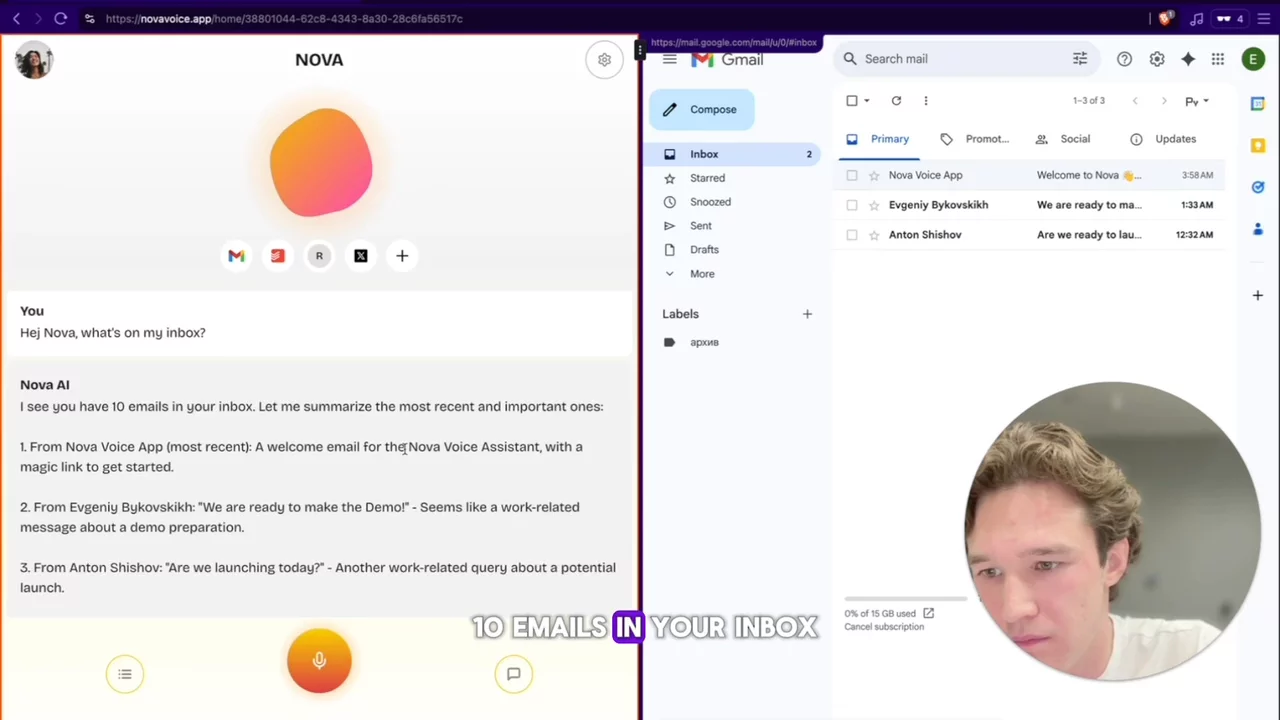Refresh the Gmail inbox
Screen dimensions: 1280x720
[896, 101]
